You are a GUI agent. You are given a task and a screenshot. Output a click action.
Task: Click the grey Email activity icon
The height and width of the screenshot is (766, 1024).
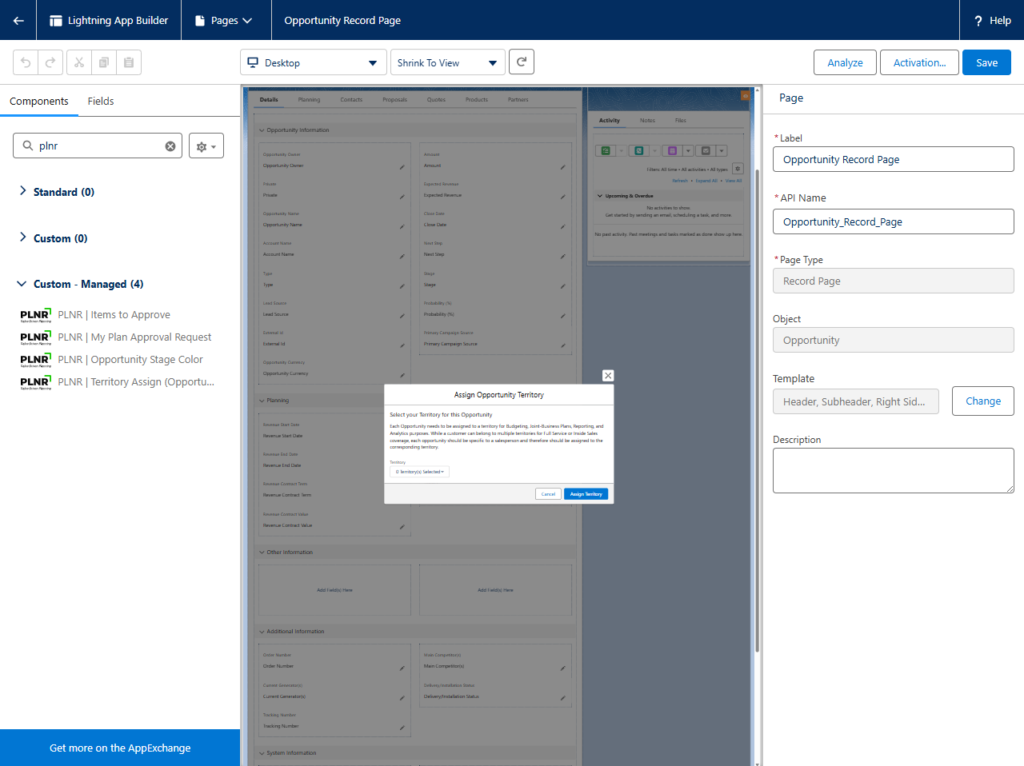705,151
